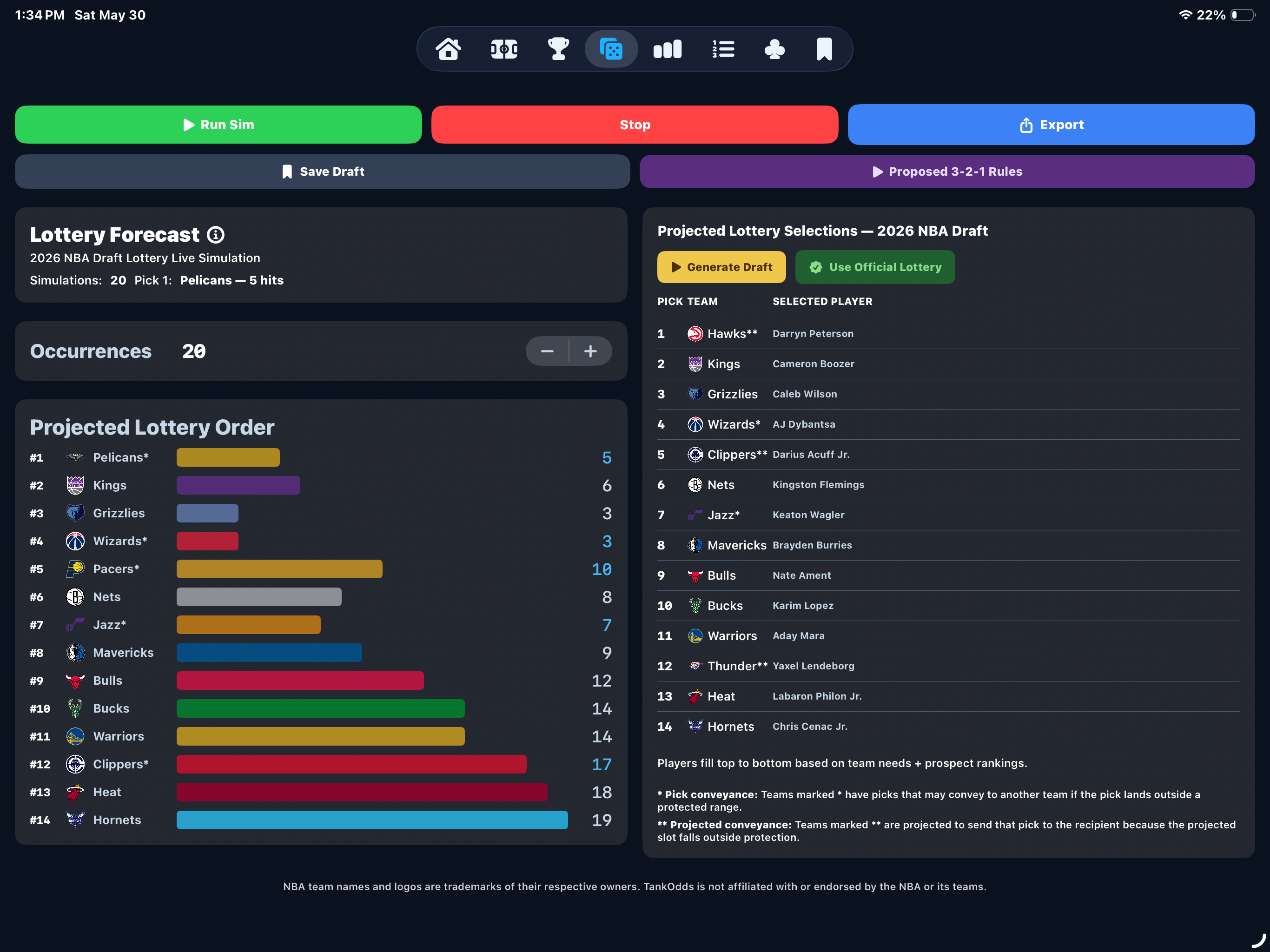Select player name Aday Mara

point(798,635)
